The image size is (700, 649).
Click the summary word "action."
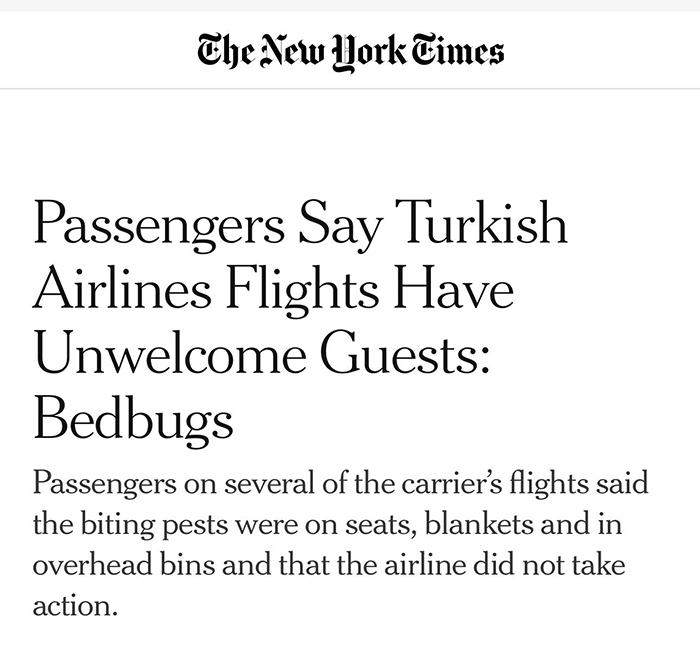[75, 606]
